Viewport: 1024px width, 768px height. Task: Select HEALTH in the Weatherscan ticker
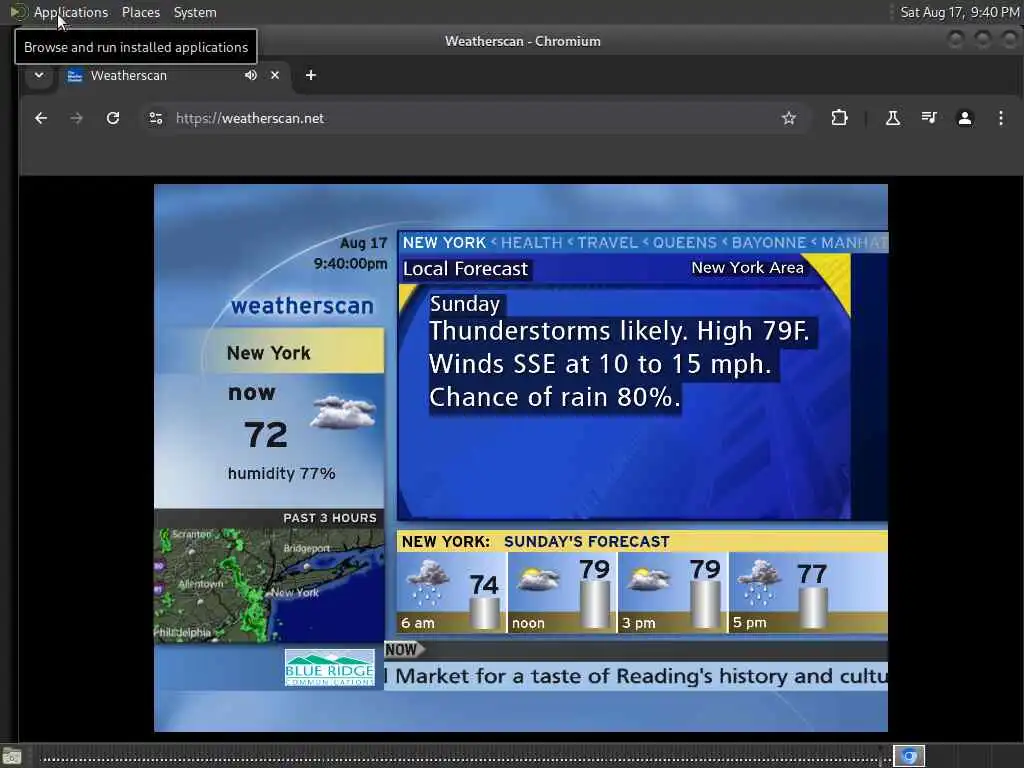coord(532,243)
